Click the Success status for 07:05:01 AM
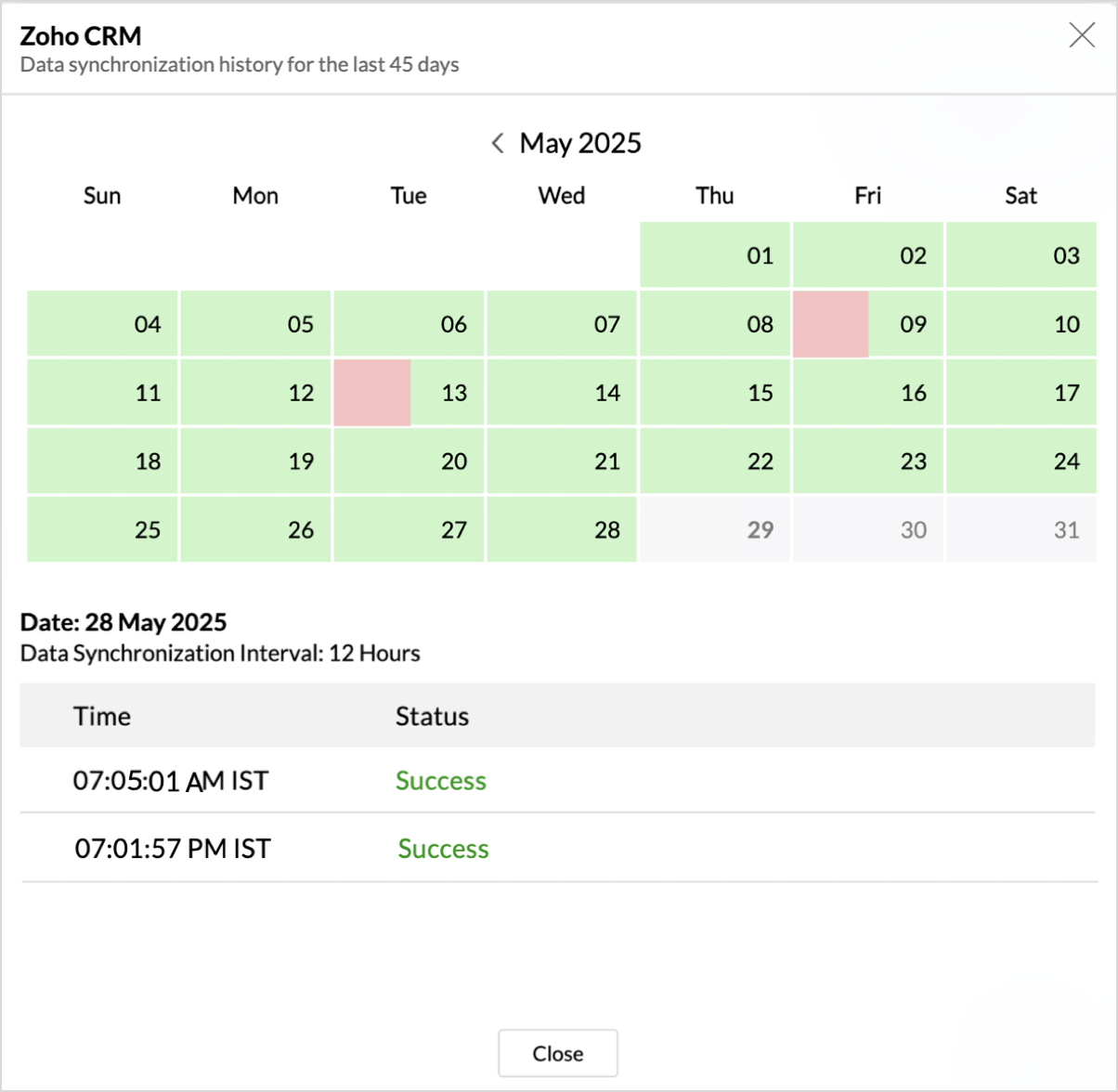This screenshot has height=1092, width=1118. click(441, 781)
